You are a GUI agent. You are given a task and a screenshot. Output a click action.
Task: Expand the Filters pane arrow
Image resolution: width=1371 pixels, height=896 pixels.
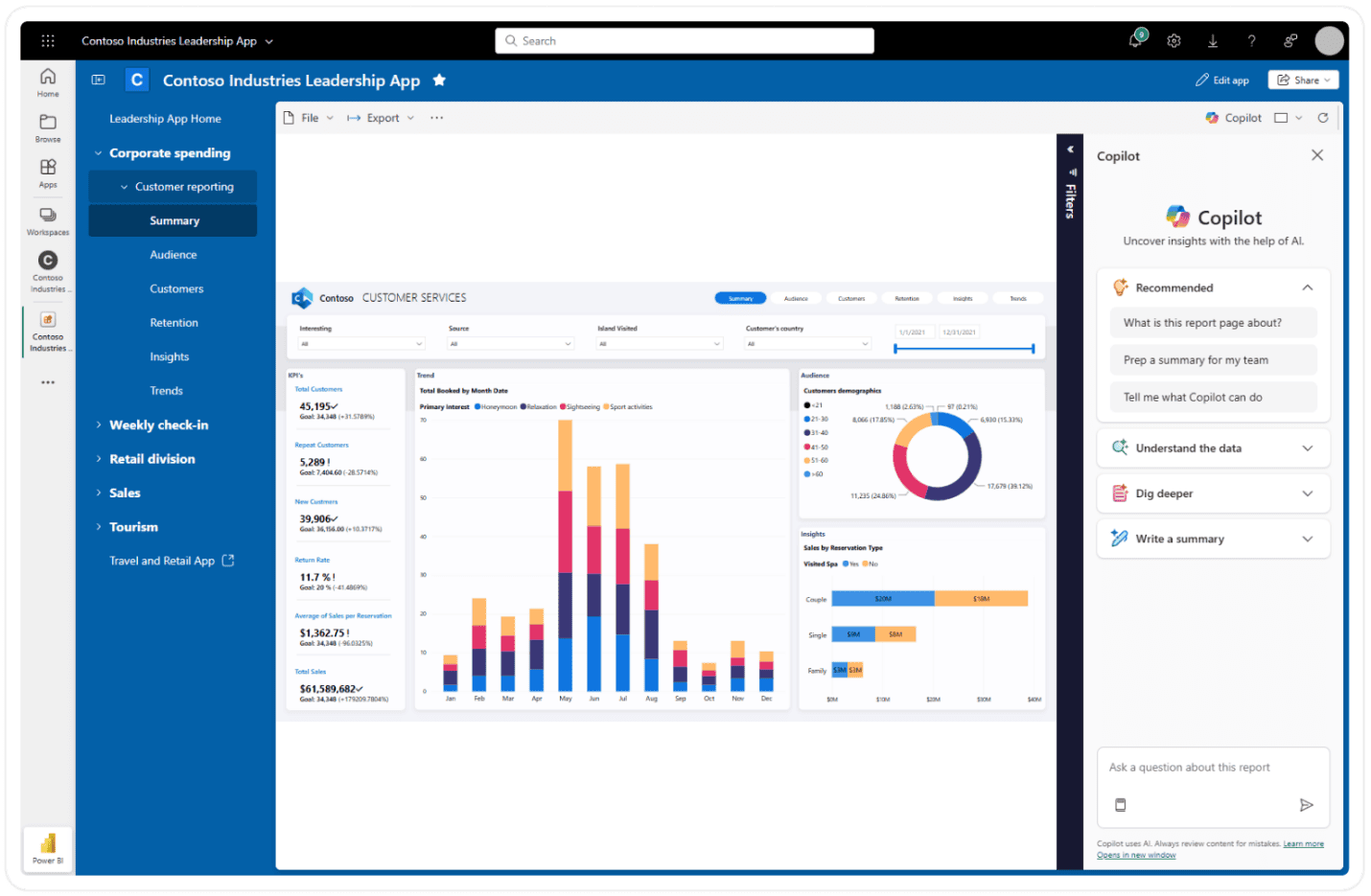pos(1070,149)
